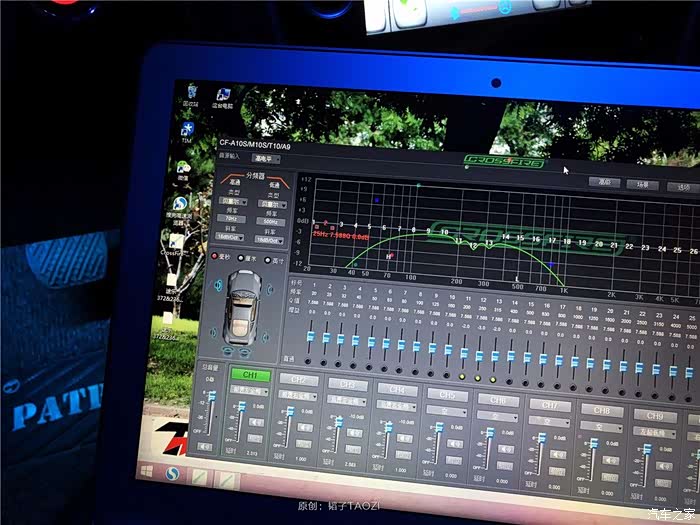Click the Sogou icon in the Windows taskbar
Image resolution: width=700 pixels, height=525 pixels.
[x=171, y=472]
